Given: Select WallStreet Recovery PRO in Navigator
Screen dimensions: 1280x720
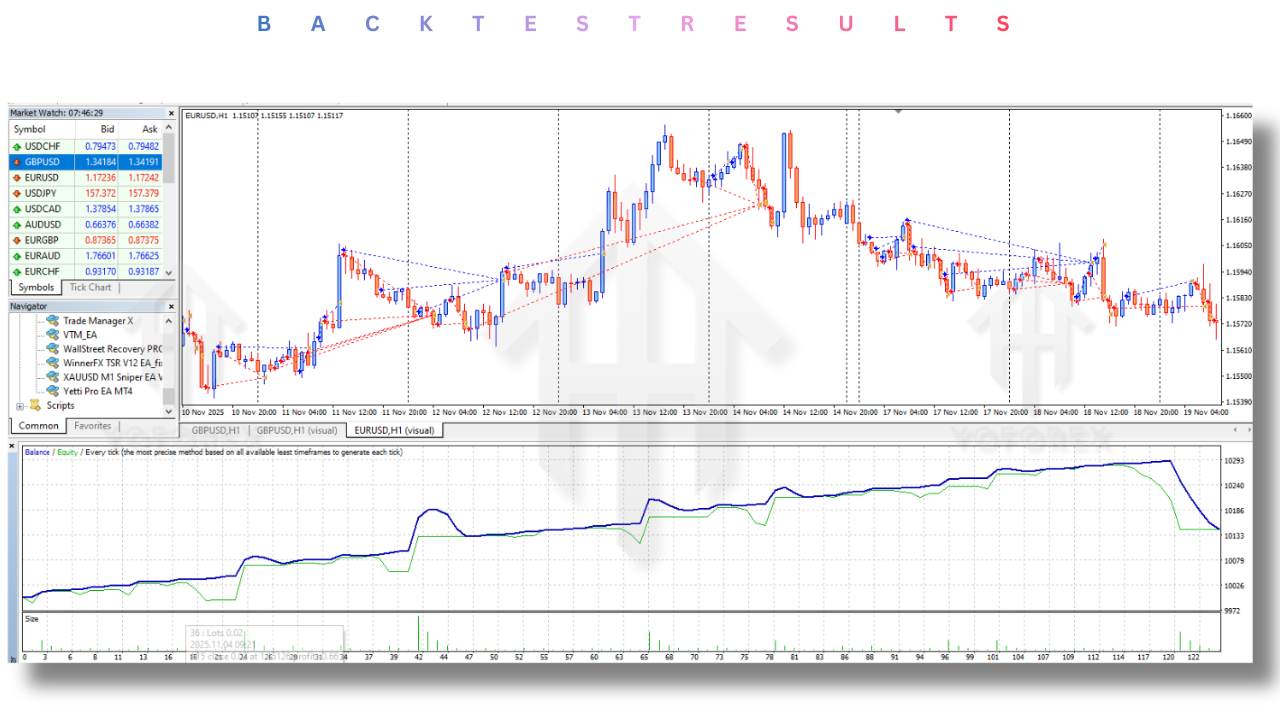Looking at the screenshot, I should point(112,349).
